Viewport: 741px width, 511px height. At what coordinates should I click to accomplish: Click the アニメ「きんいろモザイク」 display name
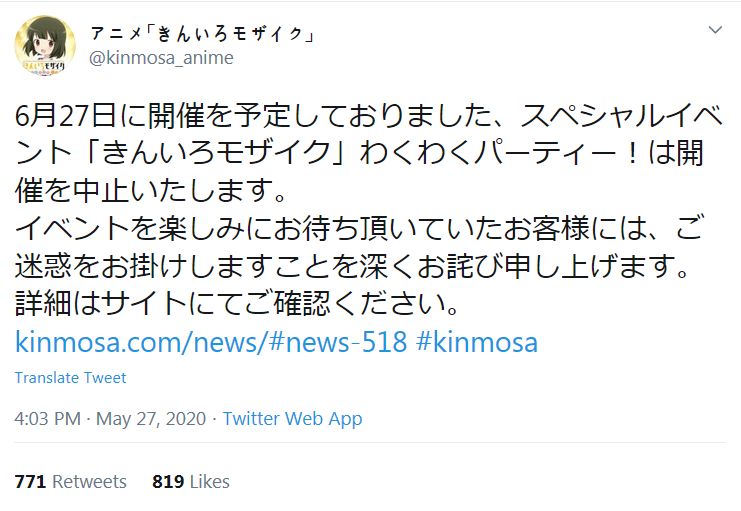click(x=203, y=34)
